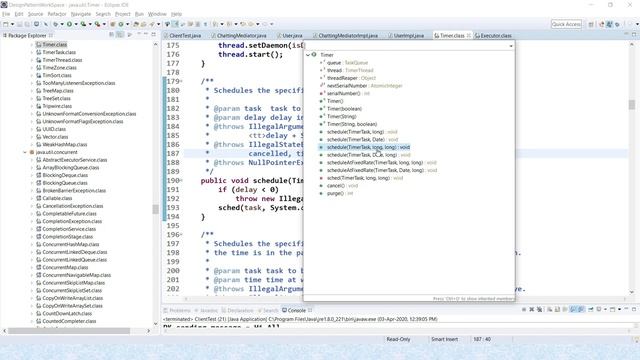Select ConcurrentHashMap.class in Package Explorer
The width and height of the screenshot is (640, 360).
pos(71,244)
